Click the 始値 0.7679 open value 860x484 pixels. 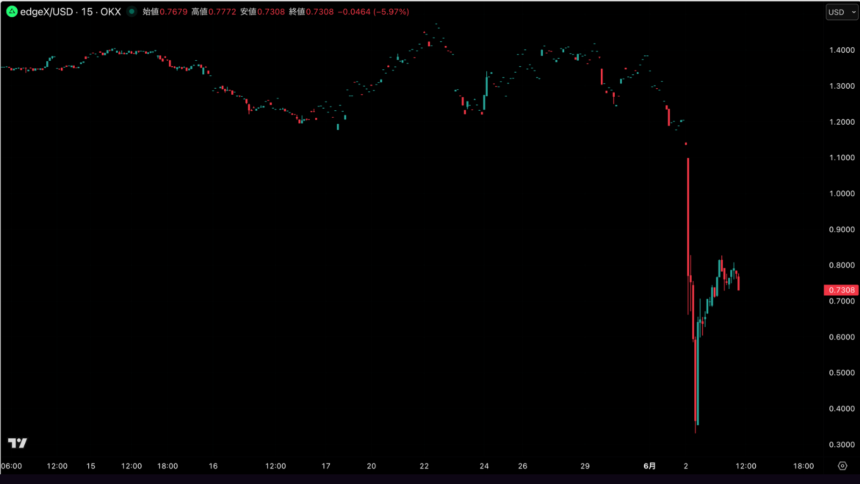click(x=165, y=12)
